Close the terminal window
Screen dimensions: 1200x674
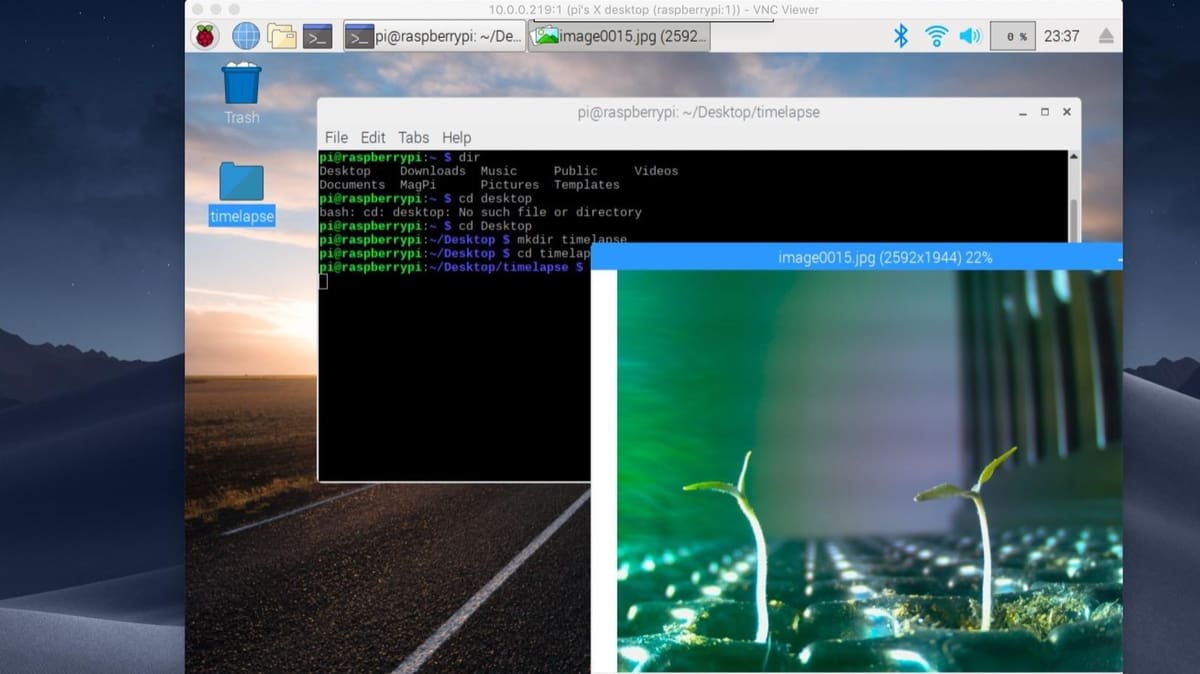tap(1067, 112)
